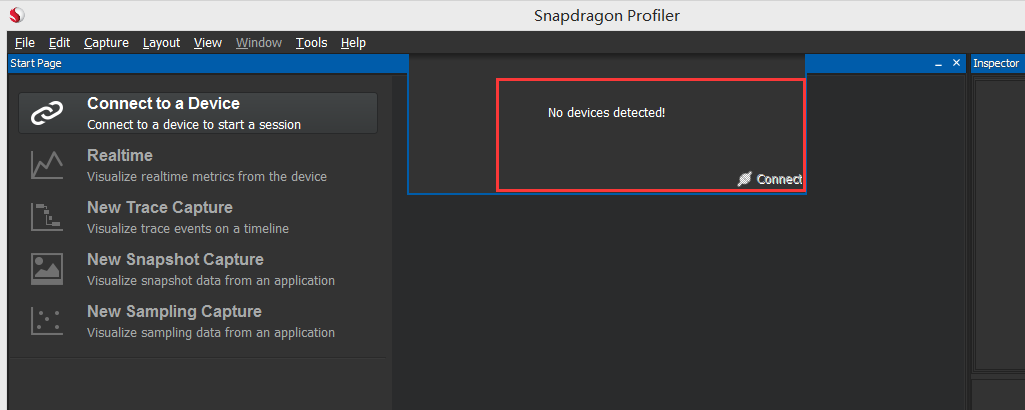This screenshot has width=1025, height=410.
Task: Click the Connect to a Device chain-link icon
Action: tap(47, 114)
